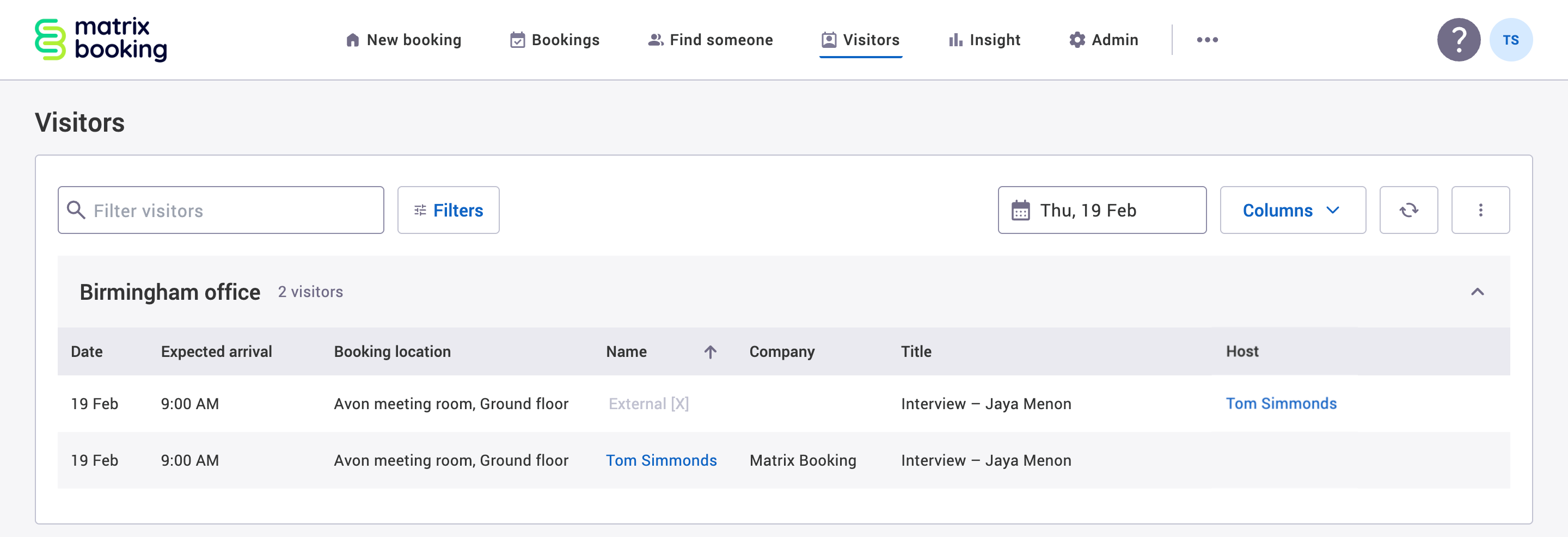Sort by Host column header
Image resolution: width=1568 pixels, height=537 pixels.
point(1242,351)
